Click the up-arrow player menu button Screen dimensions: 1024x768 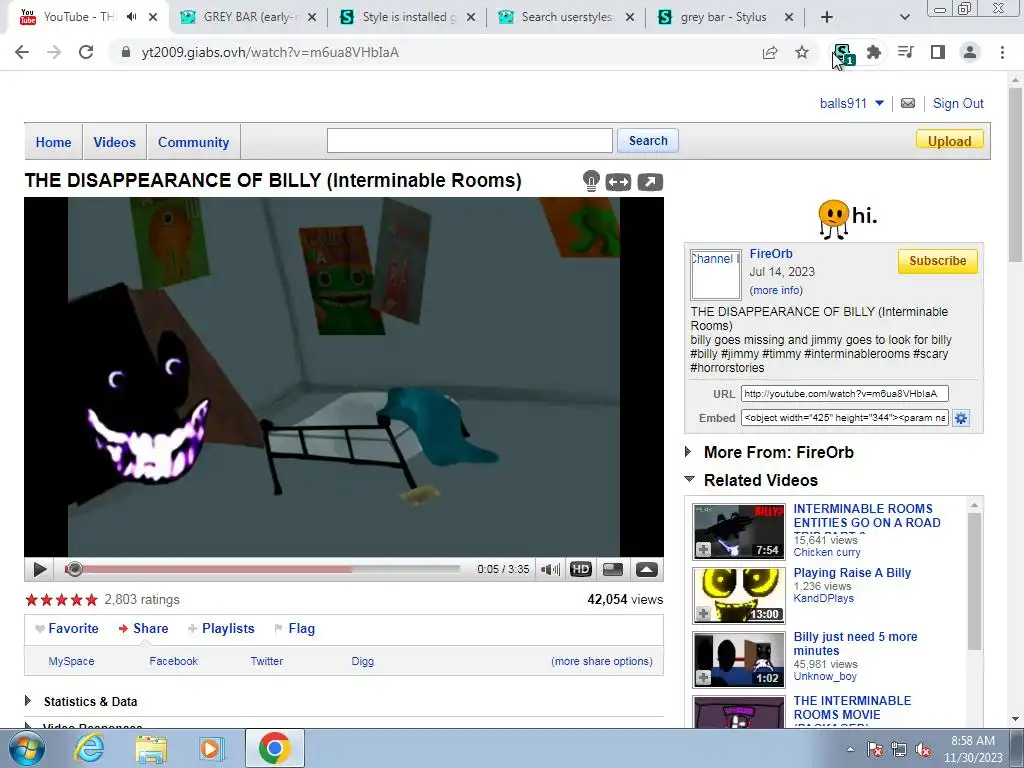pos(647,569)
